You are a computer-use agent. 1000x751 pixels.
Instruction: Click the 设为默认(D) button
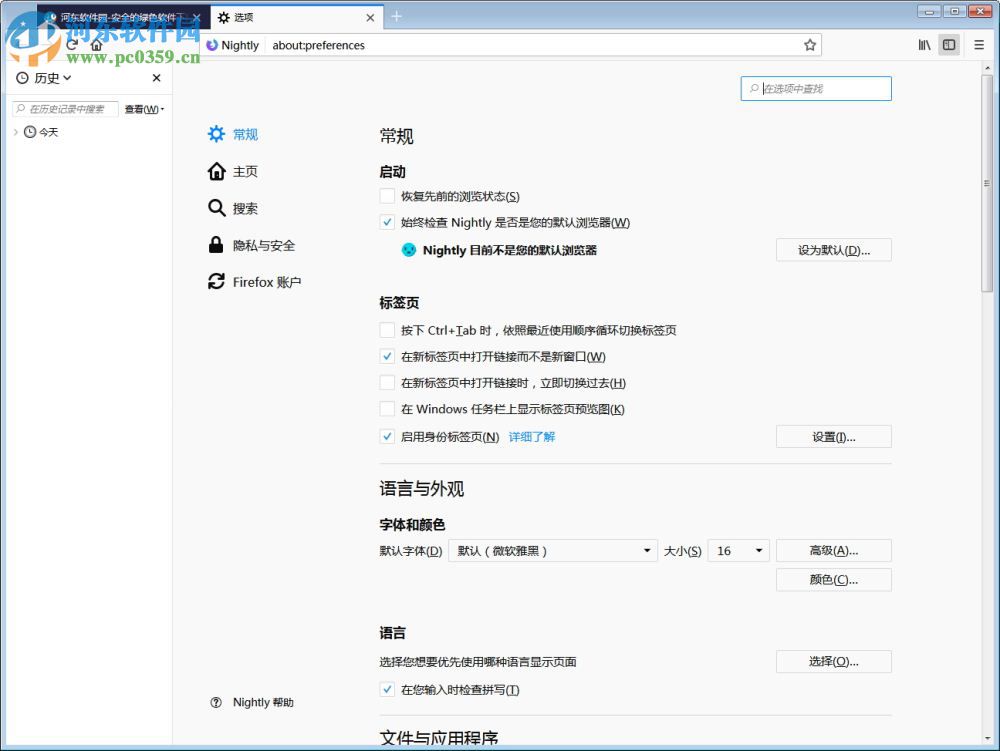pyautogui.click(x=833, y=250)
